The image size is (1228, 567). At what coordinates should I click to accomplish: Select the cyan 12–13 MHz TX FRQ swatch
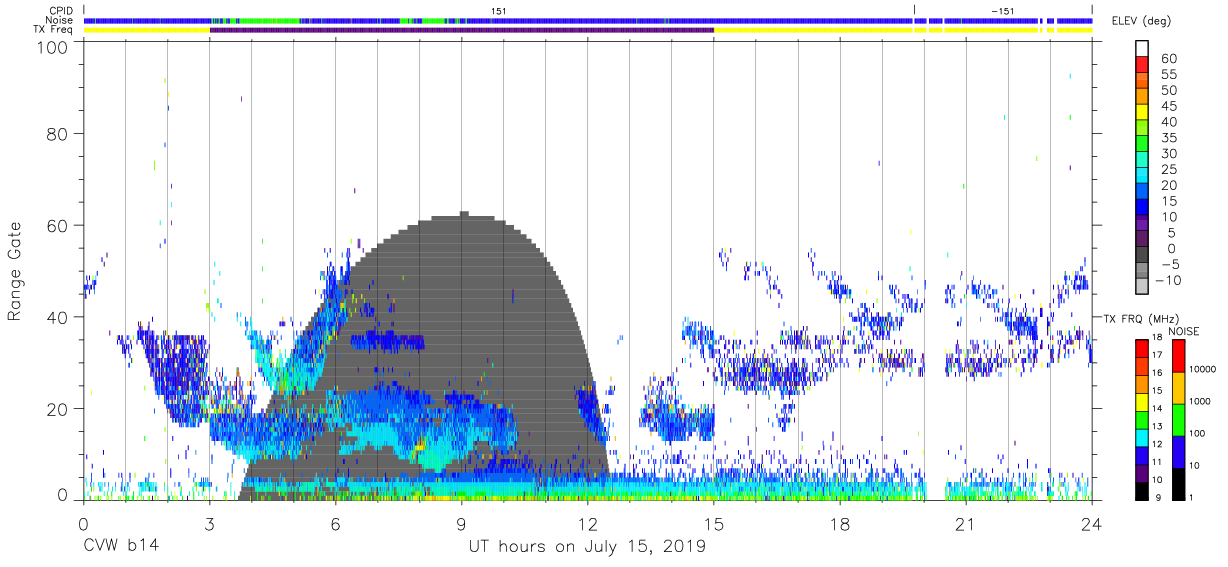point(1142,437)
